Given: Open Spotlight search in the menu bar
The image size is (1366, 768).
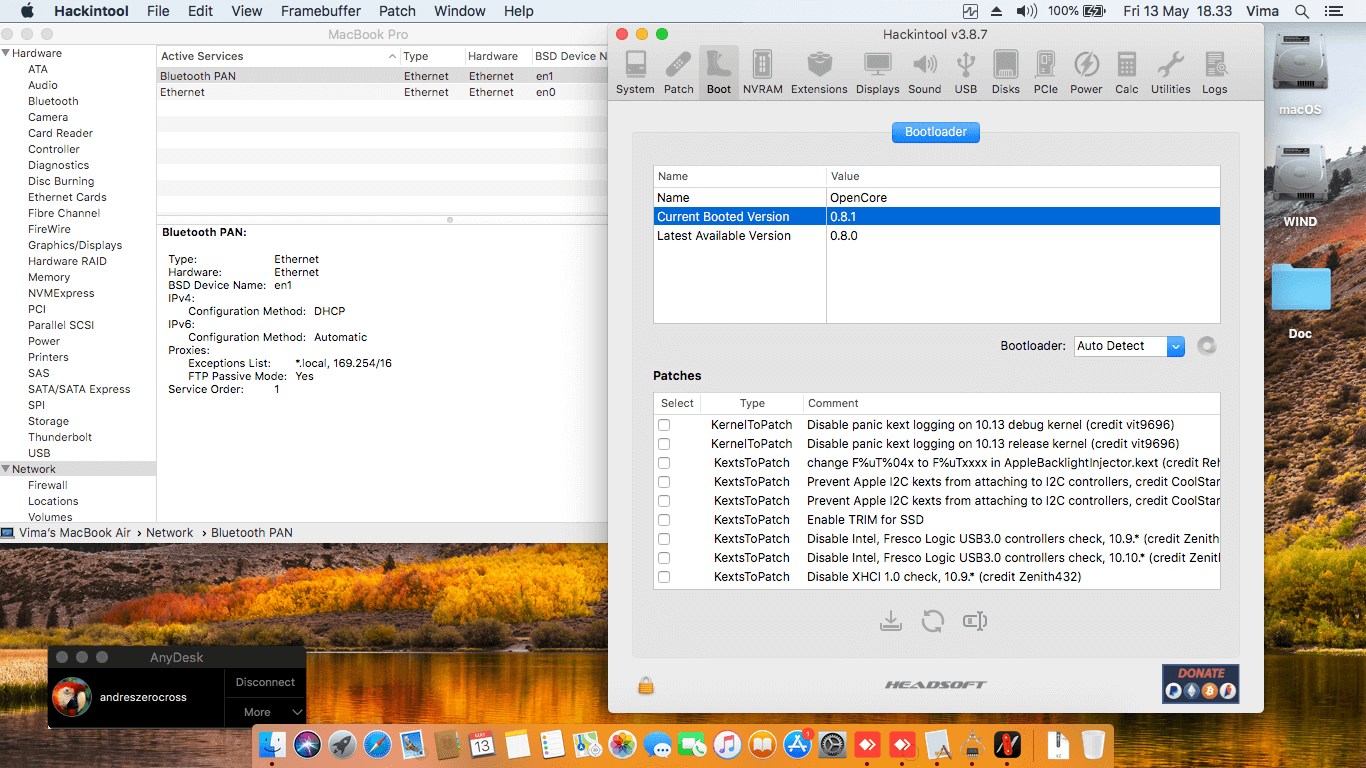Looking at the screenshot, I should [x=1302, y=11].
